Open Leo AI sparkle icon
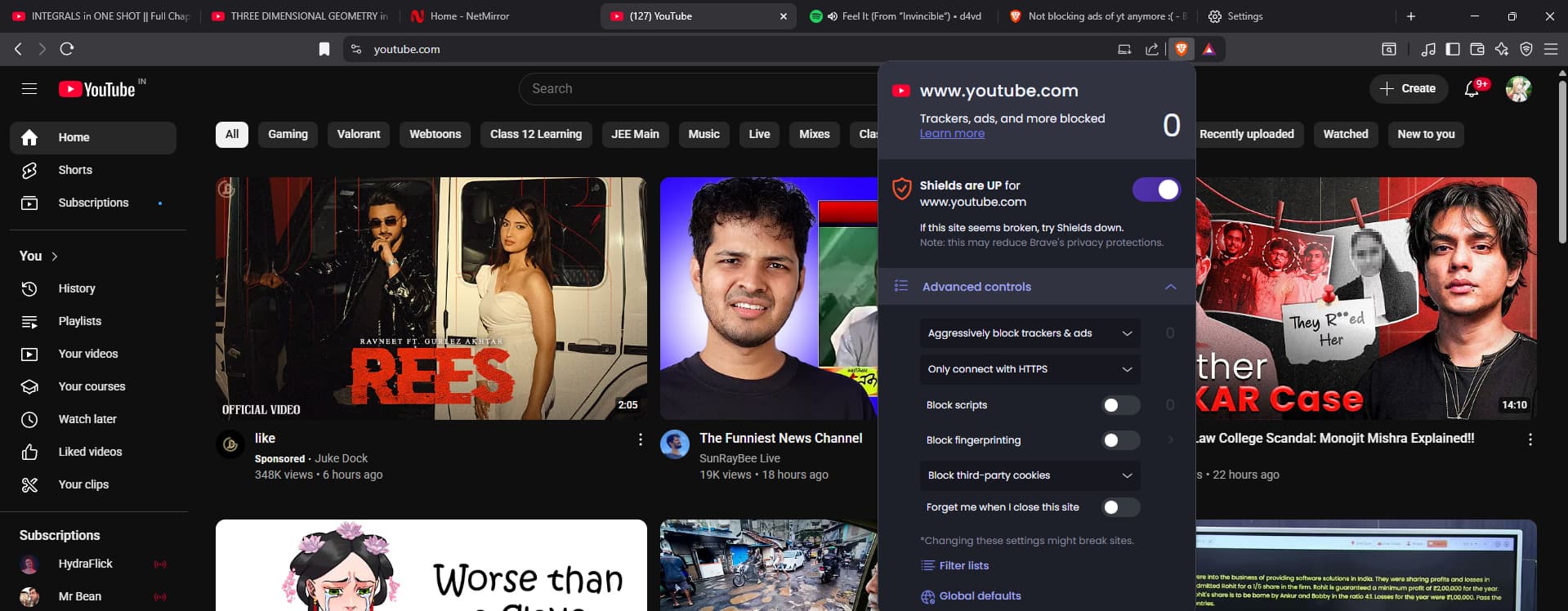The height and width of the screenshot is (611, 1568). (x=1502, y=49)
